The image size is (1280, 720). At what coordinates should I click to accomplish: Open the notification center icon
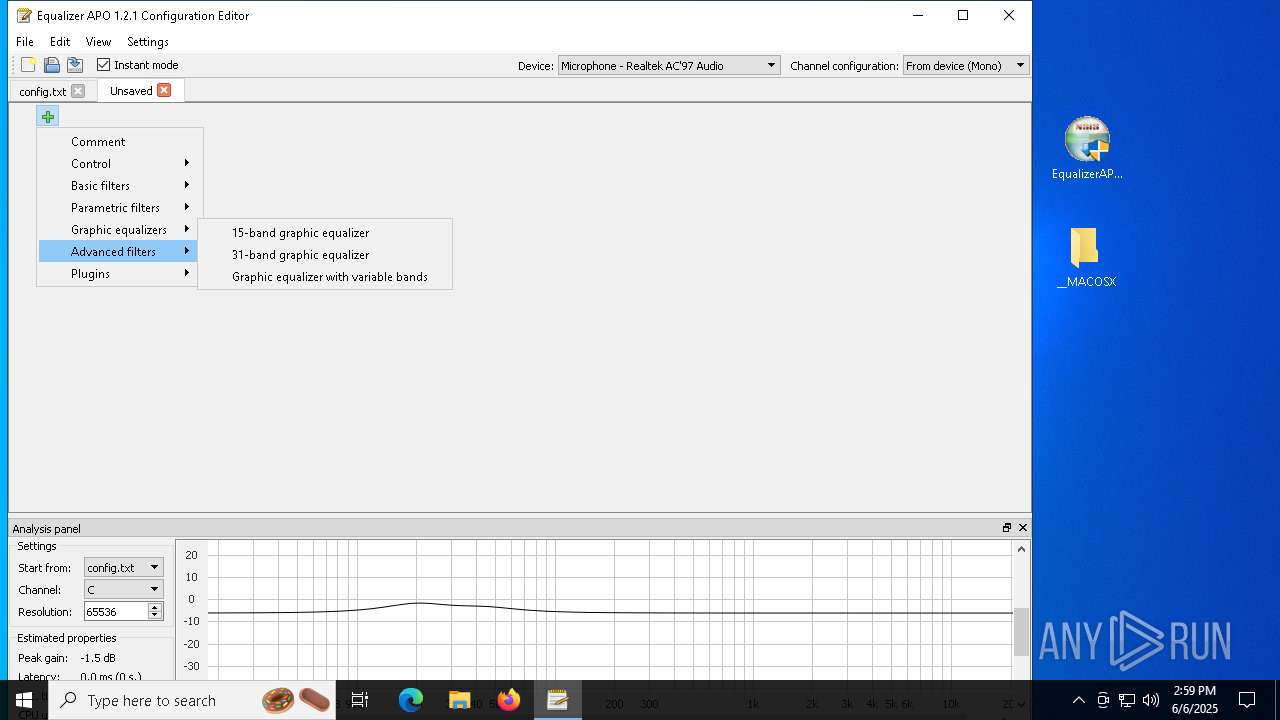(1247, 700)
